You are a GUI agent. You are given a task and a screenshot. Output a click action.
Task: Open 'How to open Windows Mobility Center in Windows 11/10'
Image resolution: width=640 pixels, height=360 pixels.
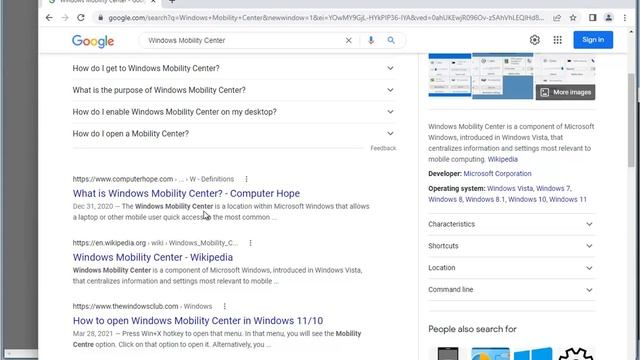point(198,321)
